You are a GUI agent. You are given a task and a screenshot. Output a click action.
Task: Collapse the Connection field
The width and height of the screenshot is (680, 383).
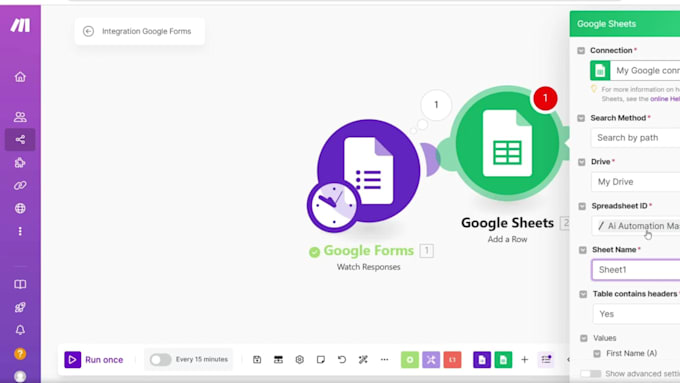pos(581,50)
